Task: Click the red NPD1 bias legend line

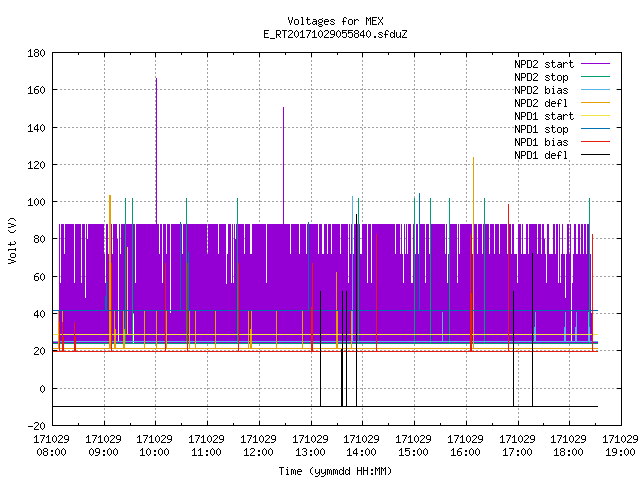Action: (x=595, y=142)
